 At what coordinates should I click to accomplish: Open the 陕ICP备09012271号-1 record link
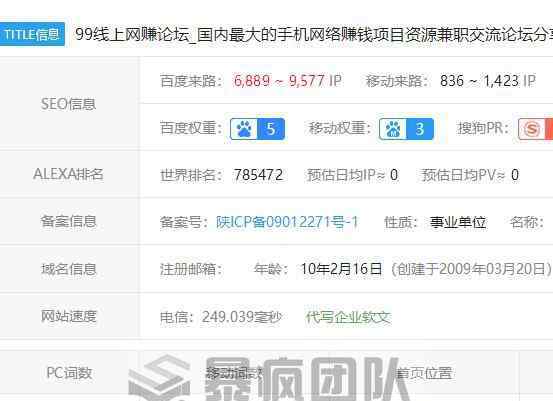(287, 222)
